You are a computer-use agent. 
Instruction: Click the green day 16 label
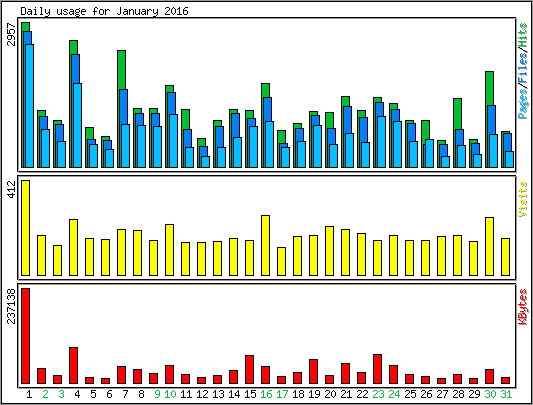click(266, 394)
